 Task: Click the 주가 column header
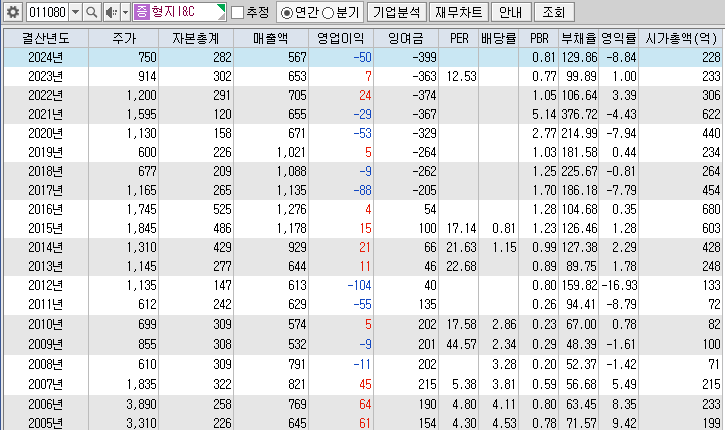coord(123,38)
